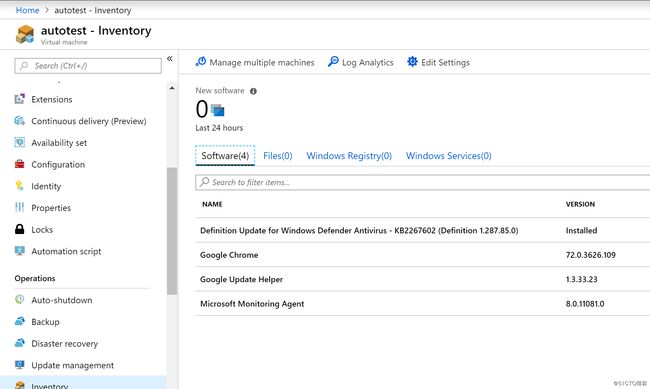Click the sidebar scroll up arrow

pyautogui.click(x=172, y=88)
